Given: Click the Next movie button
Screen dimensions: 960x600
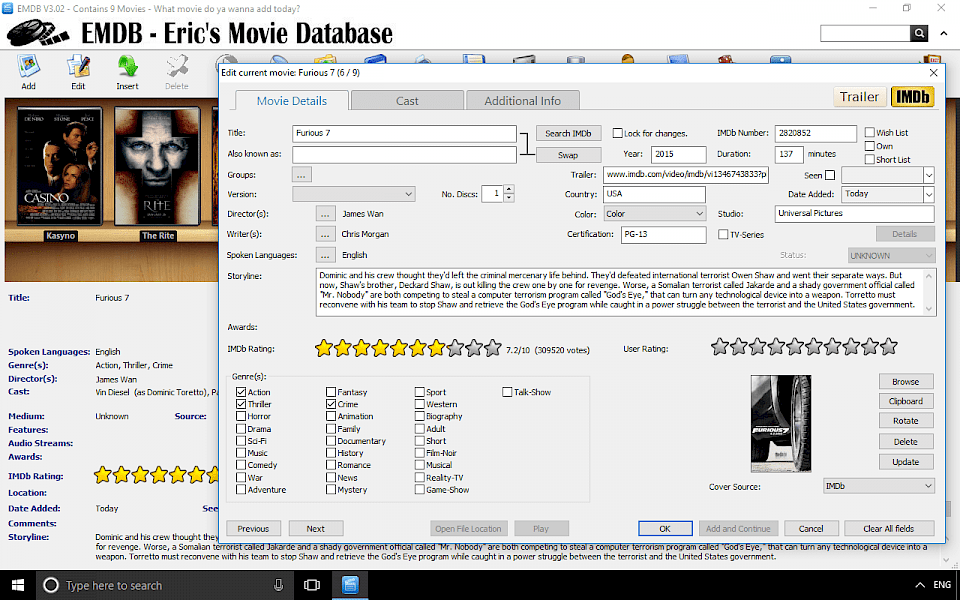Looking at the screenshot, I should click(315, 528).
